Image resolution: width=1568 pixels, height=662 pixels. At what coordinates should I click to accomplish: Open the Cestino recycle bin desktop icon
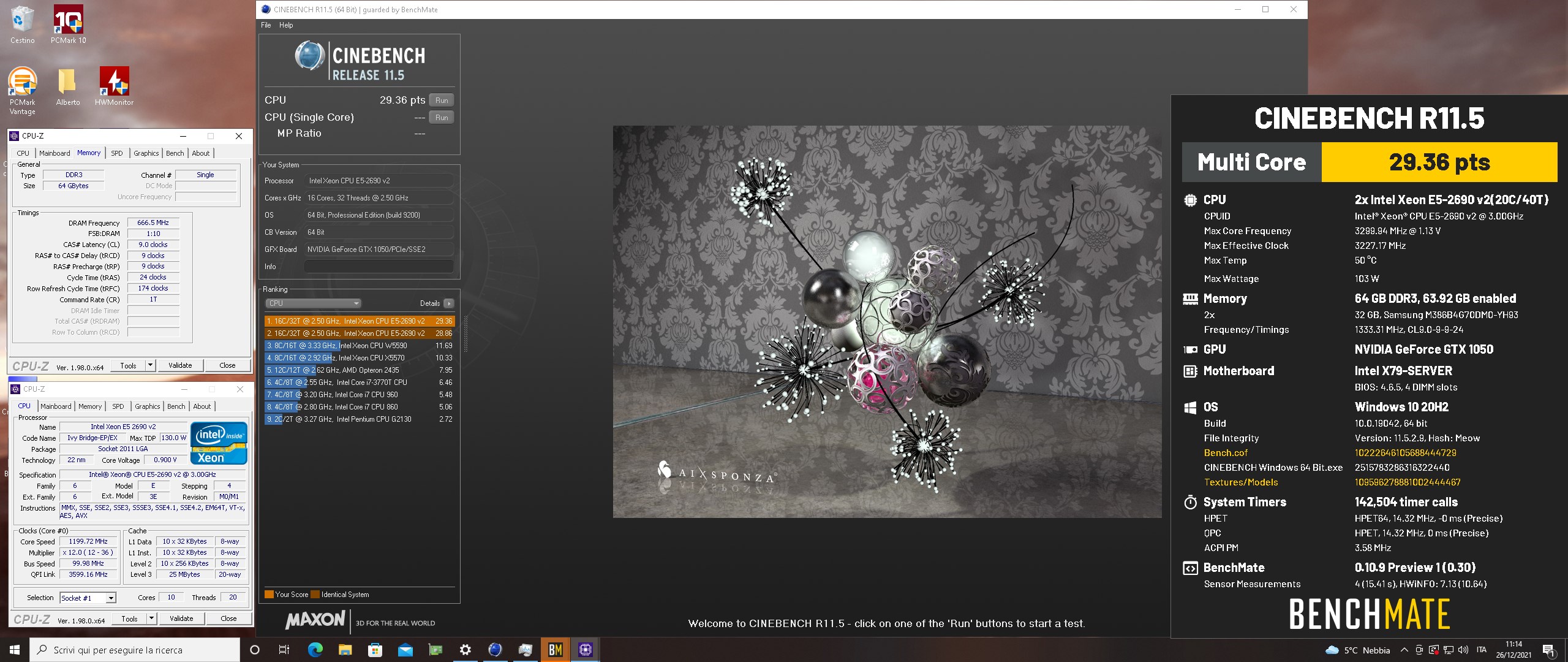(x=22, y=25)
